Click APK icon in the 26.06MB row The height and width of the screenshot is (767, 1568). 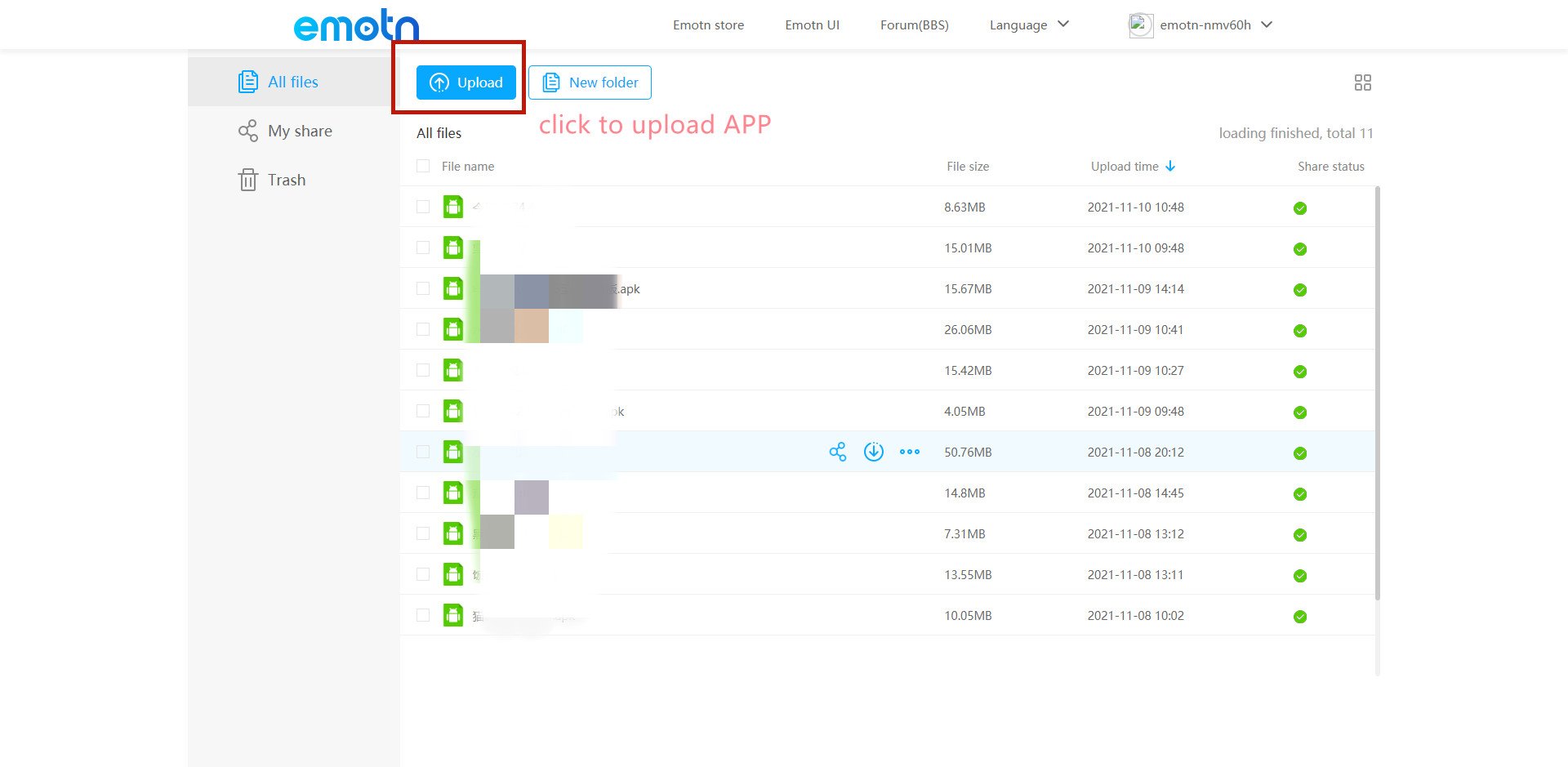tap(452, 329)
